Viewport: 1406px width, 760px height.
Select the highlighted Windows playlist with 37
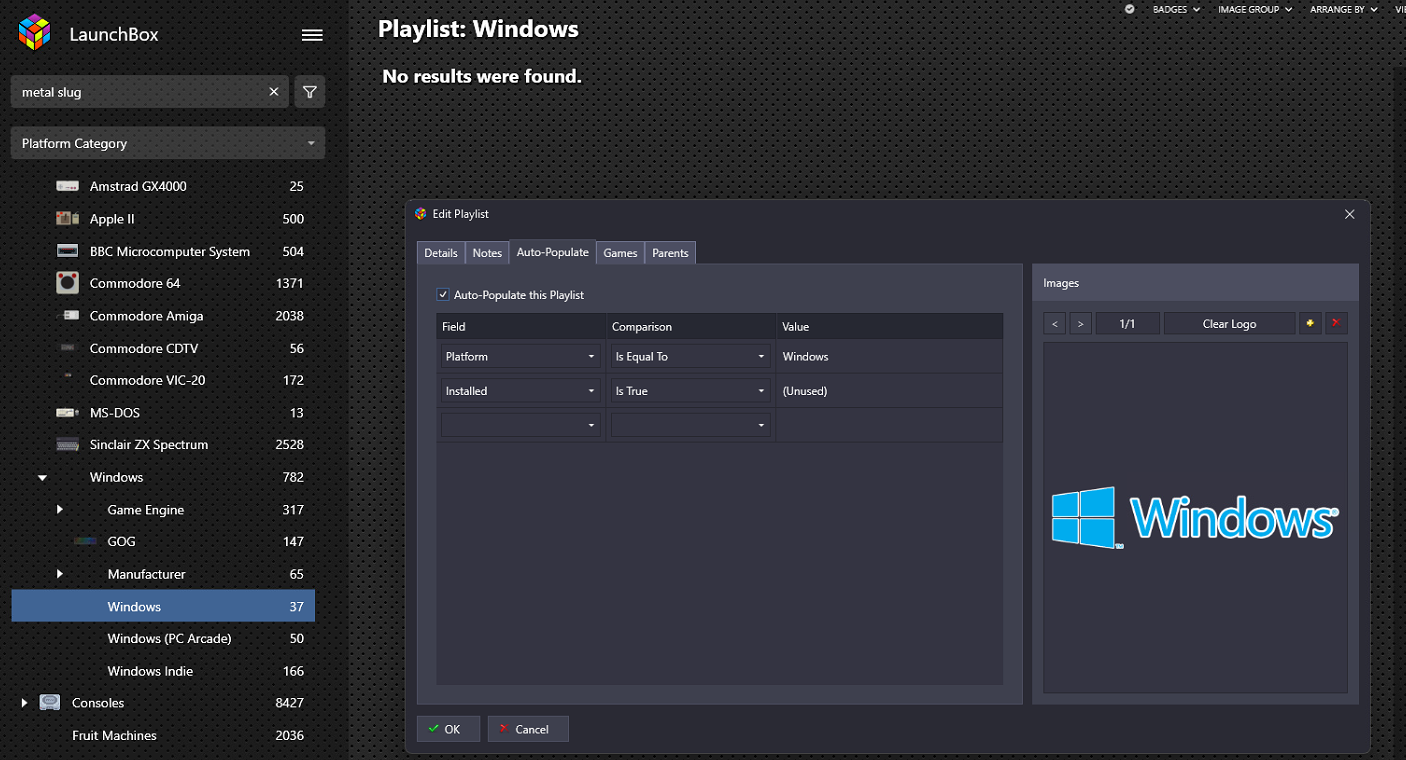click(x=163, y=606)
